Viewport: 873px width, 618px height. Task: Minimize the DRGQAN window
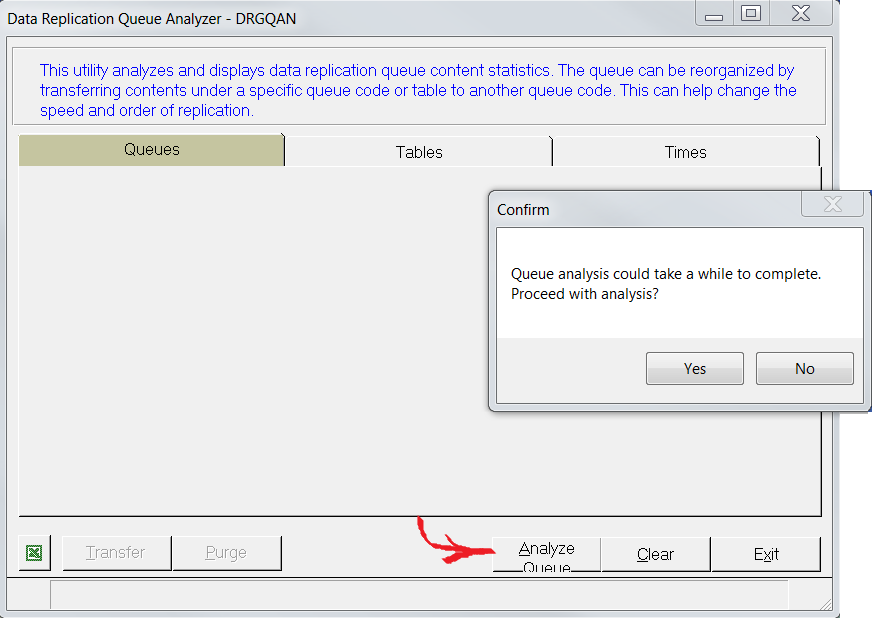point(714,13)
